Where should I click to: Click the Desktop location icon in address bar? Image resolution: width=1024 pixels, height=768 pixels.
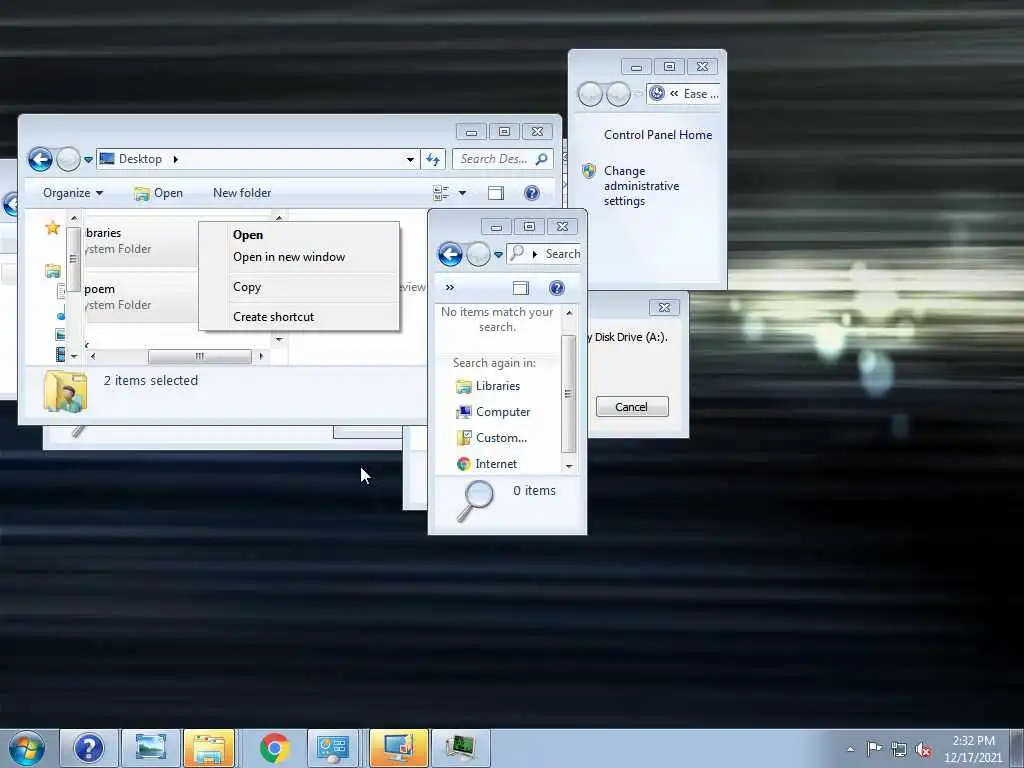tap(107, 159)
